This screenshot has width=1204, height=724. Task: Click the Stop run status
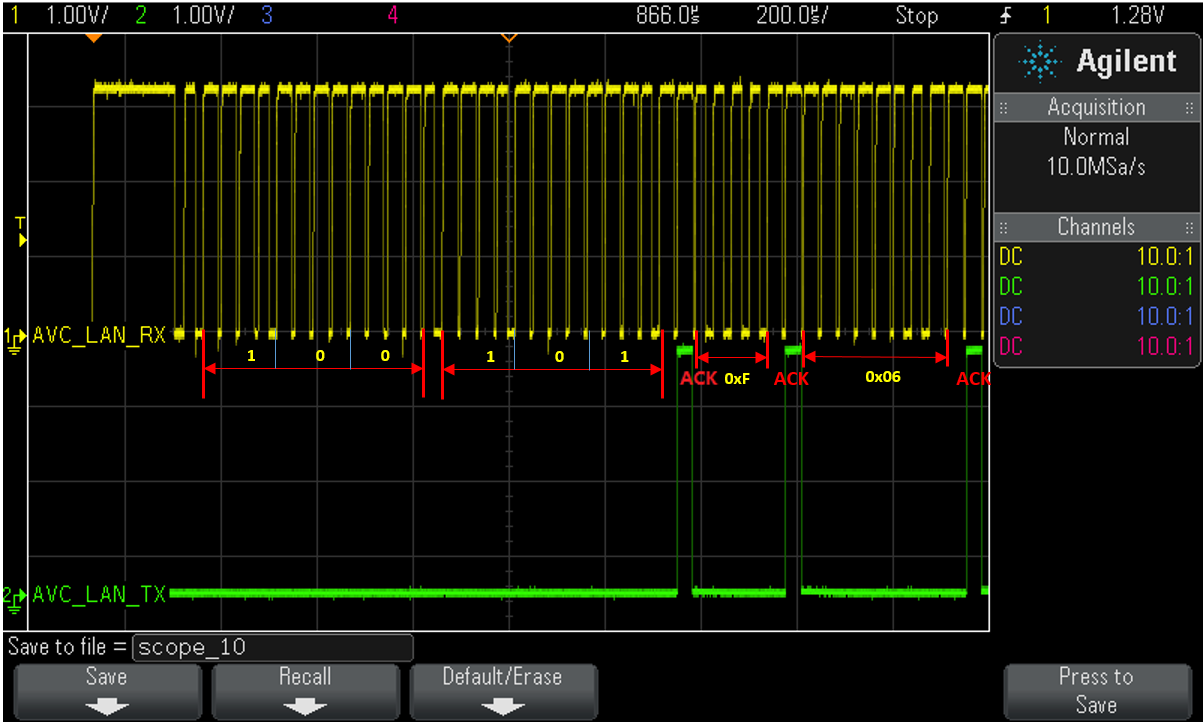pos(916,16)
